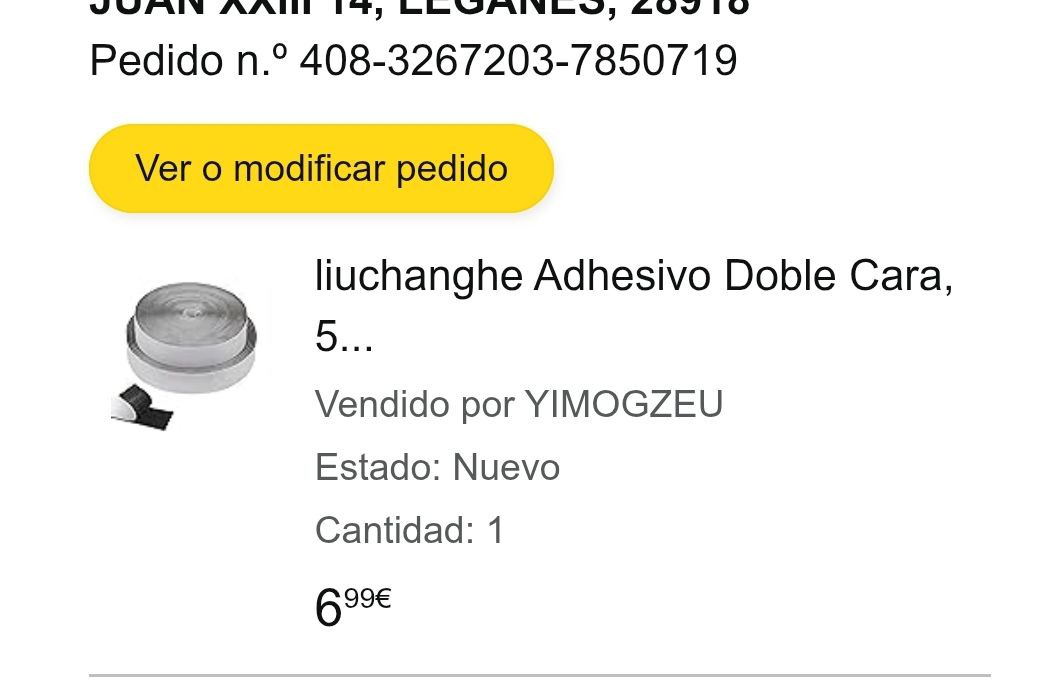Click order number 408-3267203-7850719
Screen dimensions: 1062x679
(x=518, y=60)
